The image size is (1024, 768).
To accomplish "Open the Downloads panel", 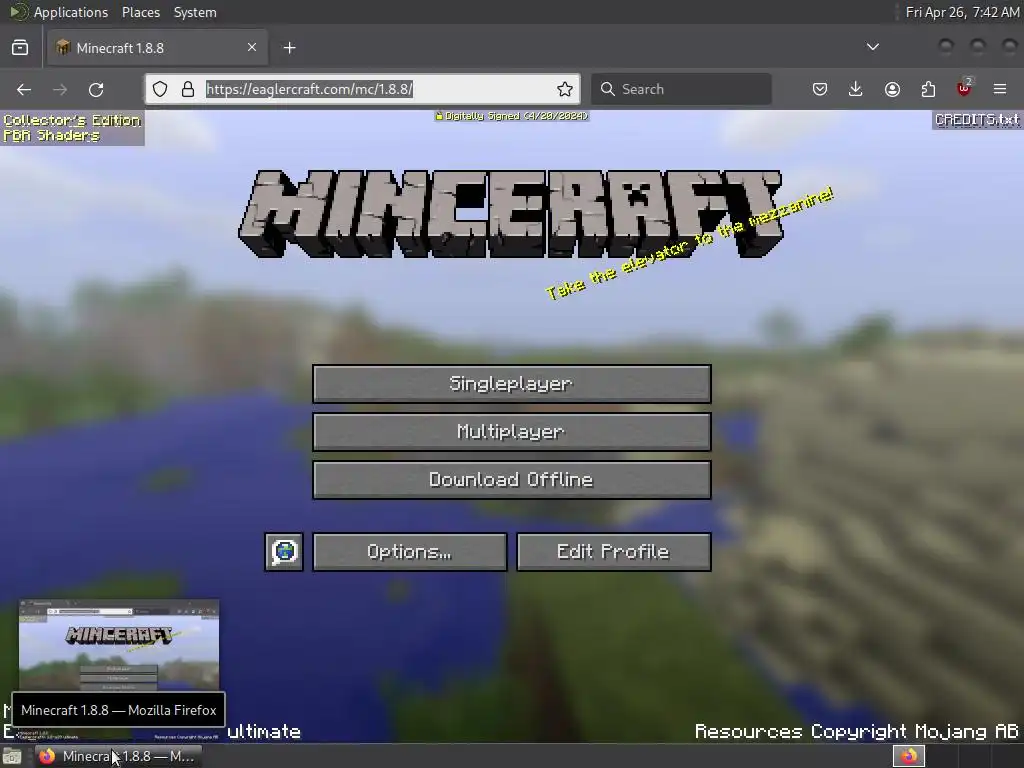I will click(856, 89).
